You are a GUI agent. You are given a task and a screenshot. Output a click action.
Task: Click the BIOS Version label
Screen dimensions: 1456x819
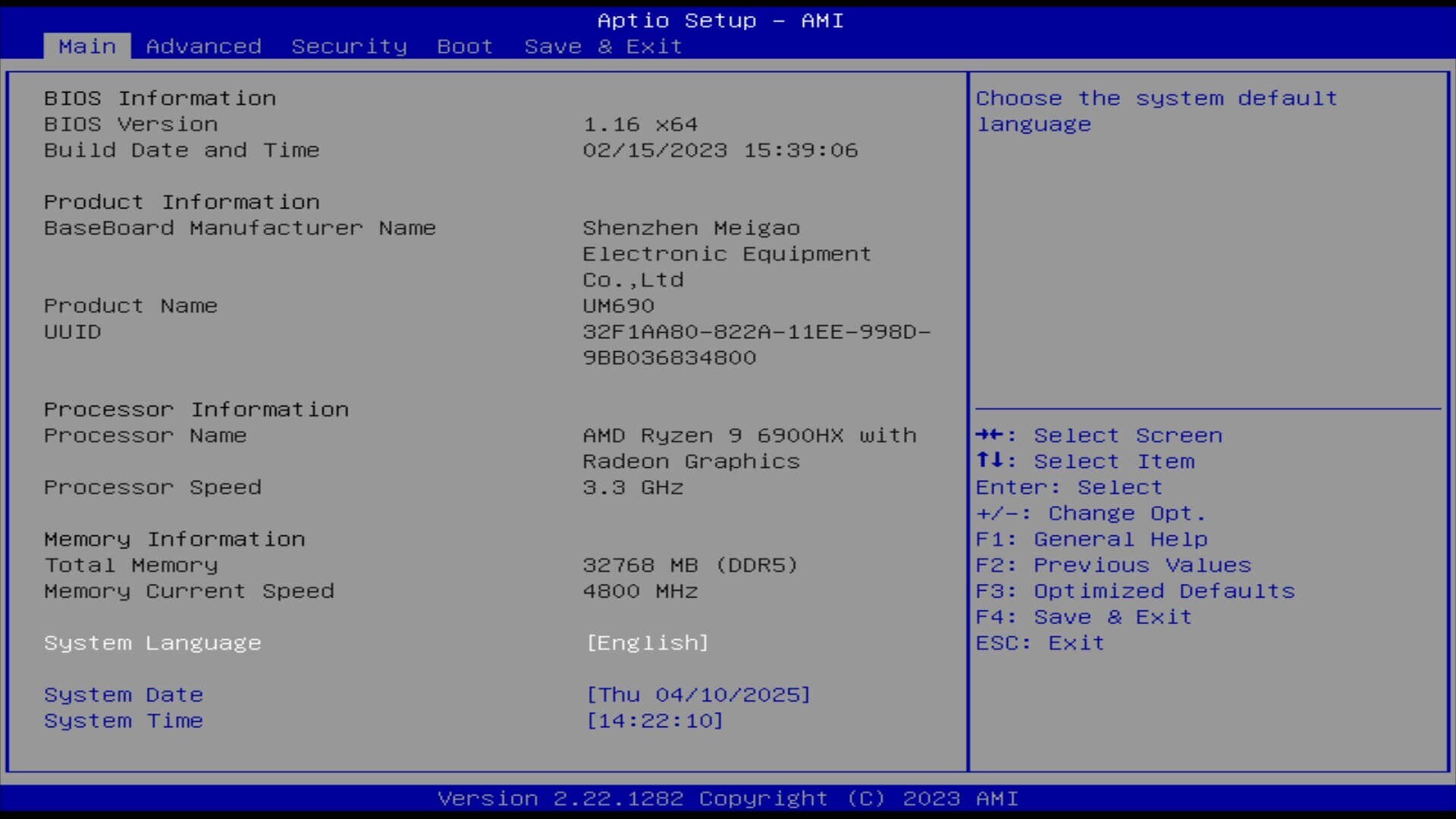point(131,124)
